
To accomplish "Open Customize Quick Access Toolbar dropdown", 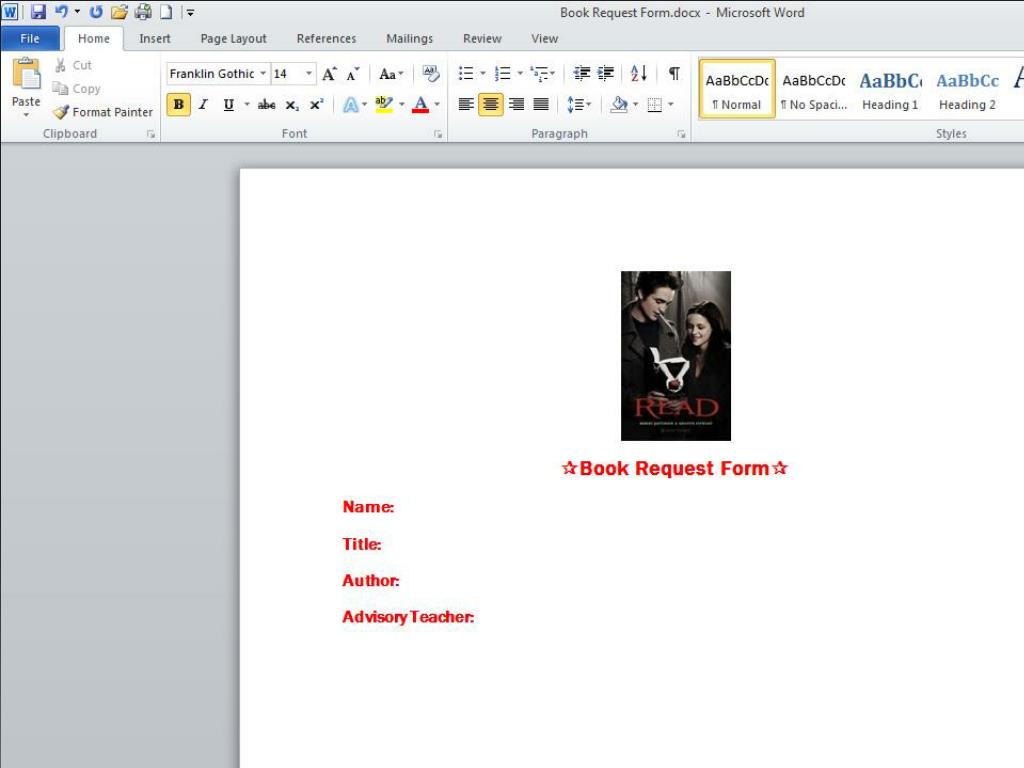I will click(190, 12).
